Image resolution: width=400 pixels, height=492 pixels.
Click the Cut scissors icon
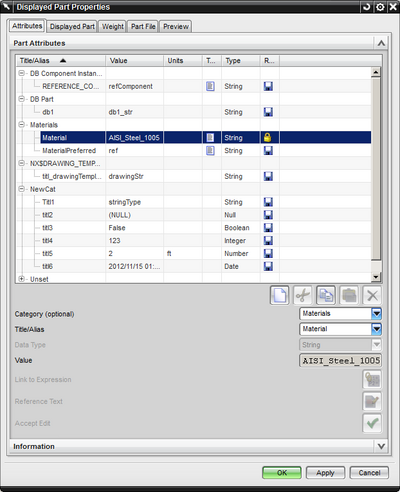(303, 295)
